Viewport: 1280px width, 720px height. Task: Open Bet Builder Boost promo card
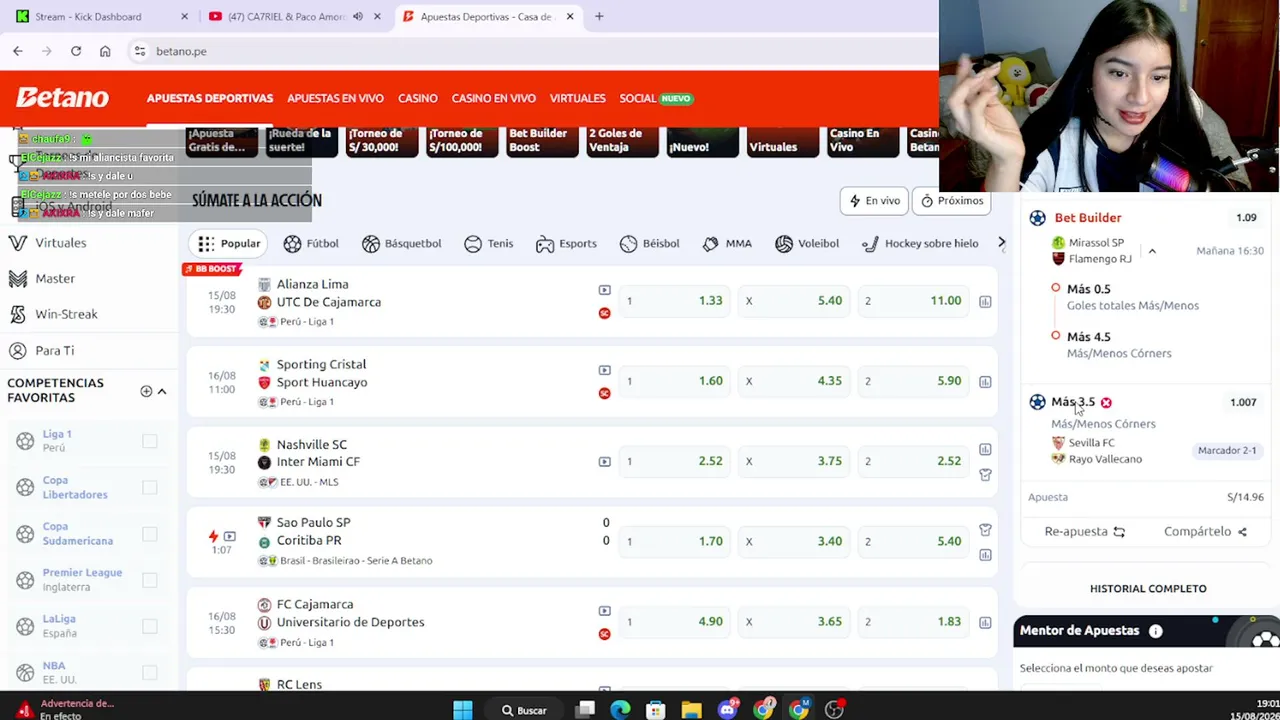pos(542,141)
